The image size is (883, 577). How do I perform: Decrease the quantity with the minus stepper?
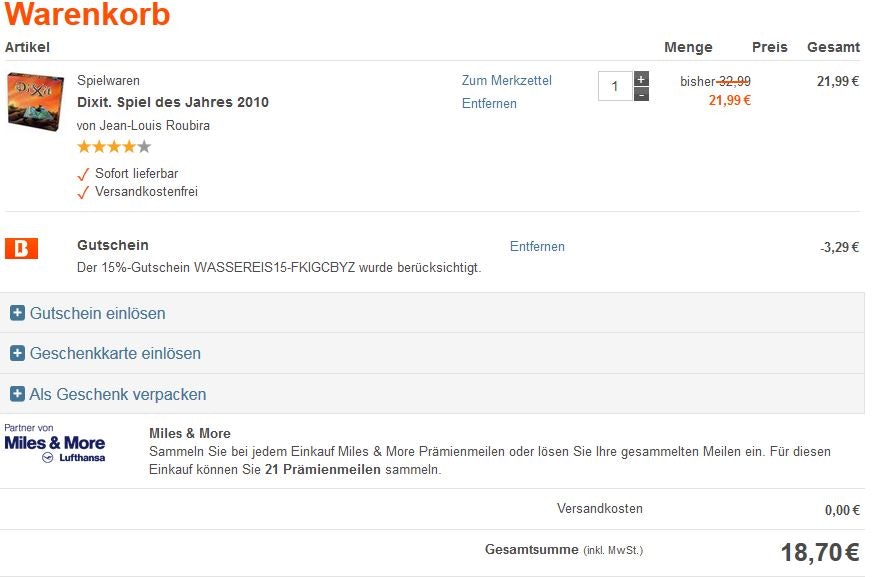641,92
